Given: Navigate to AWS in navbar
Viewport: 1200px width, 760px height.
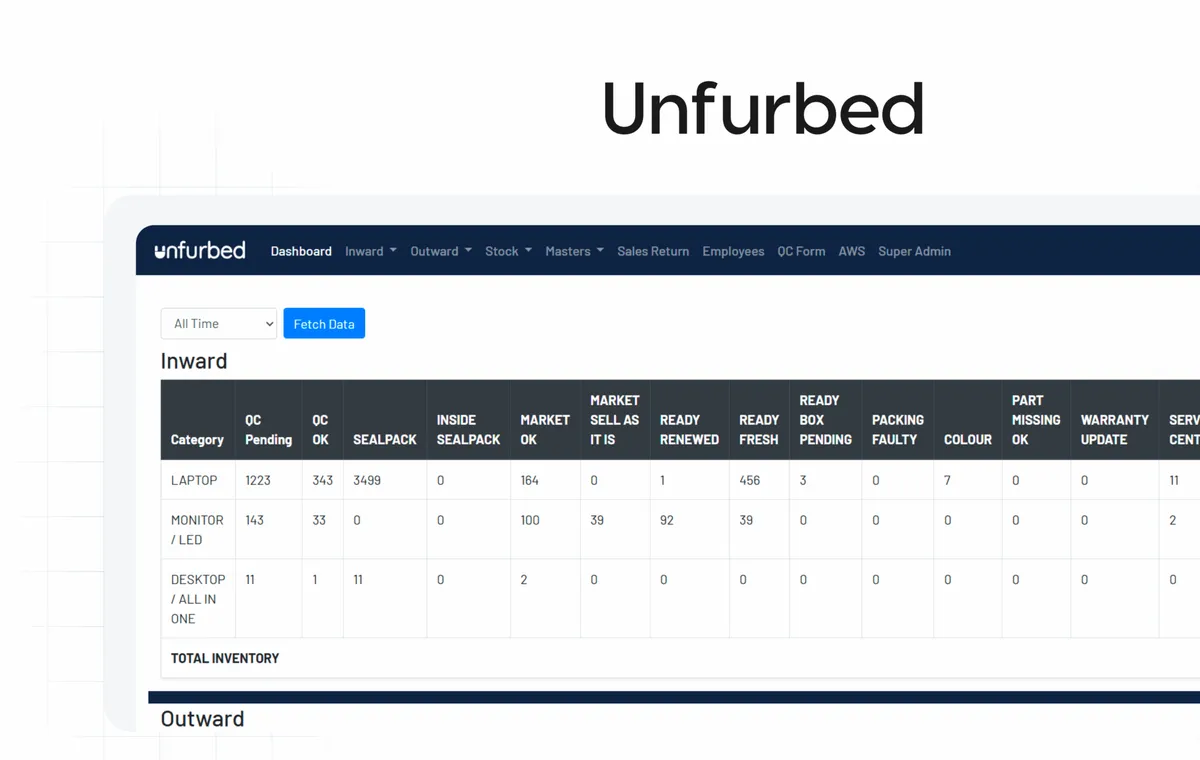Looking at the screenshot, I should point(852,251).
